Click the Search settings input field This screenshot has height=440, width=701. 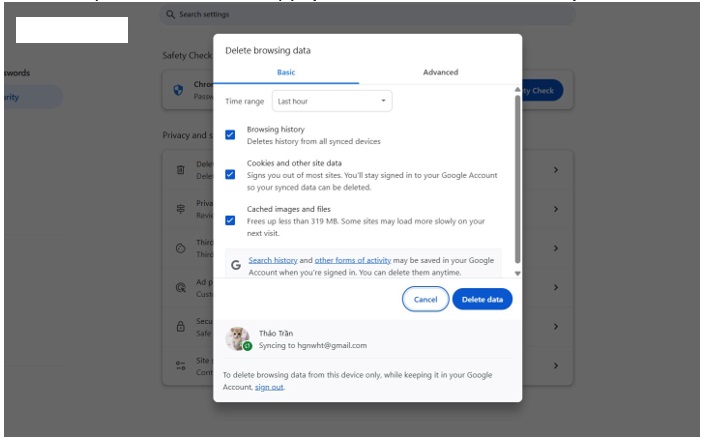click(x=370, y=15)
